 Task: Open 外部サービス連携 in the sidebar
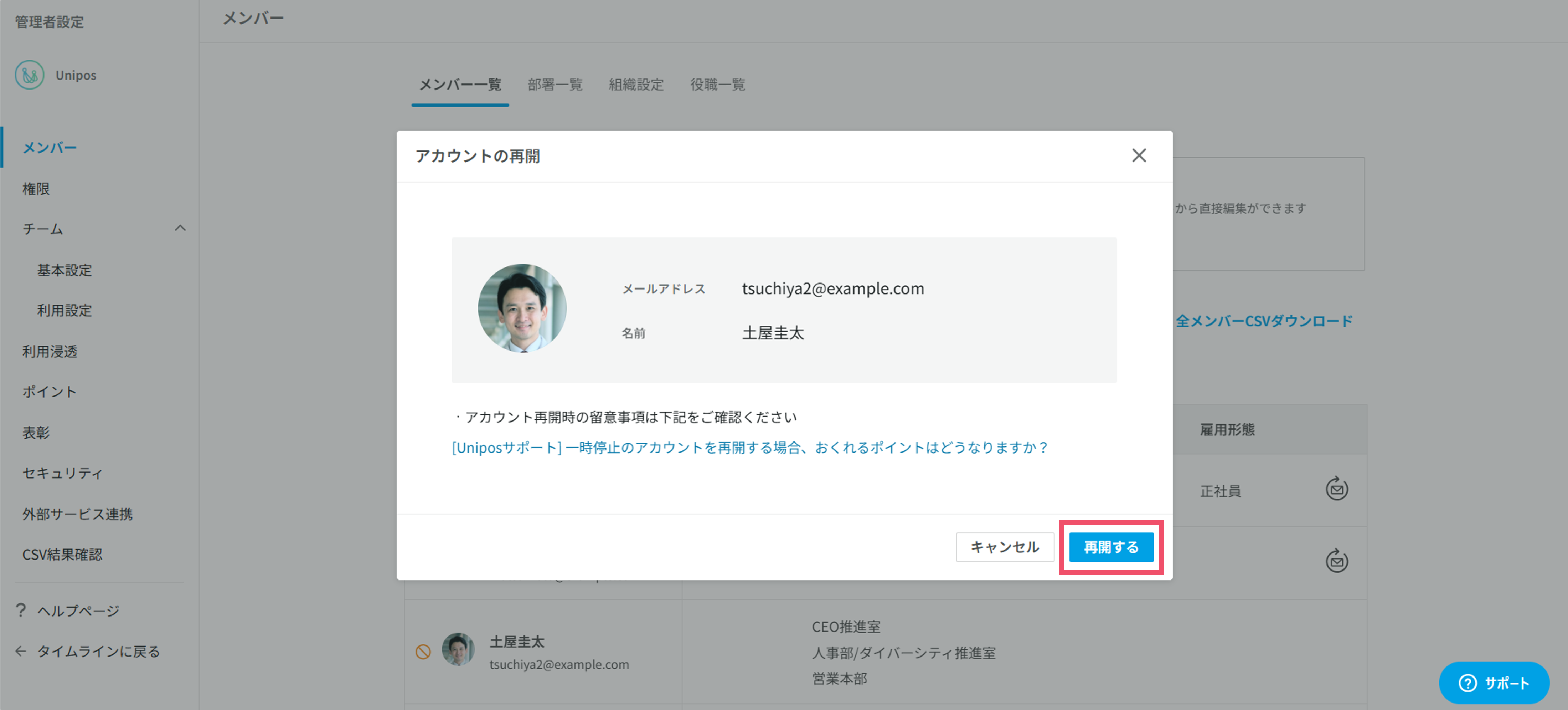coord(77,514)
